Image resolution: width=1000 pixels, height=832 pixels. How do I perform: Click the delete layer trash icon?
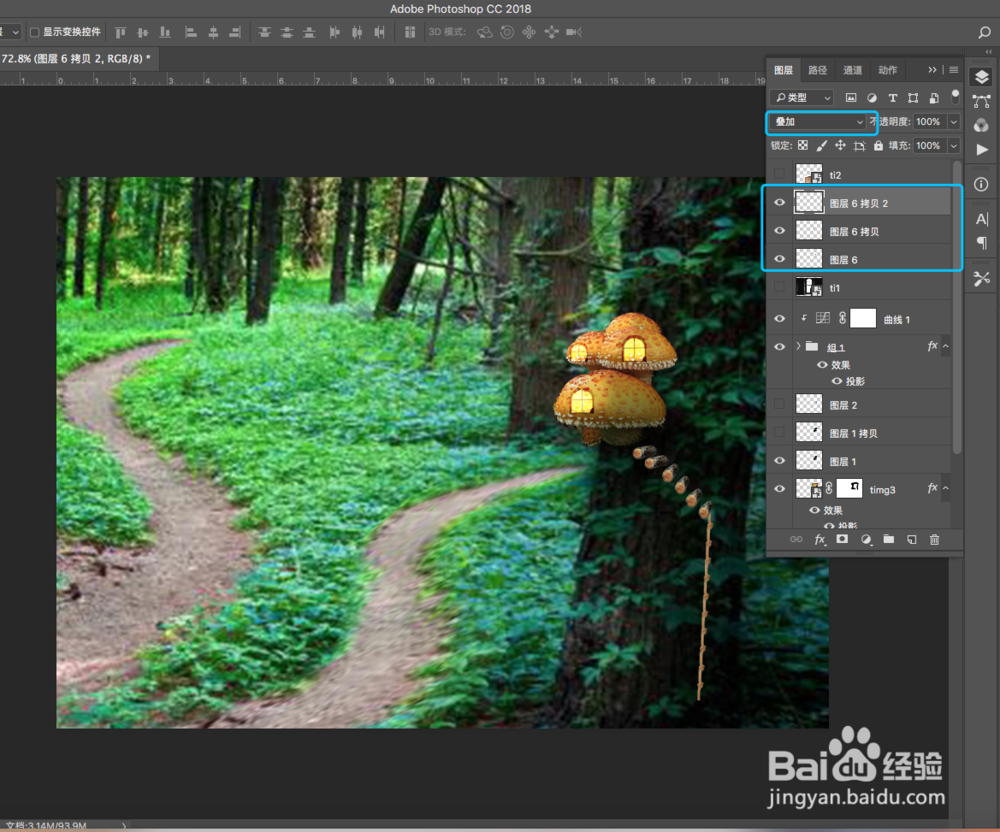[934, 539]
